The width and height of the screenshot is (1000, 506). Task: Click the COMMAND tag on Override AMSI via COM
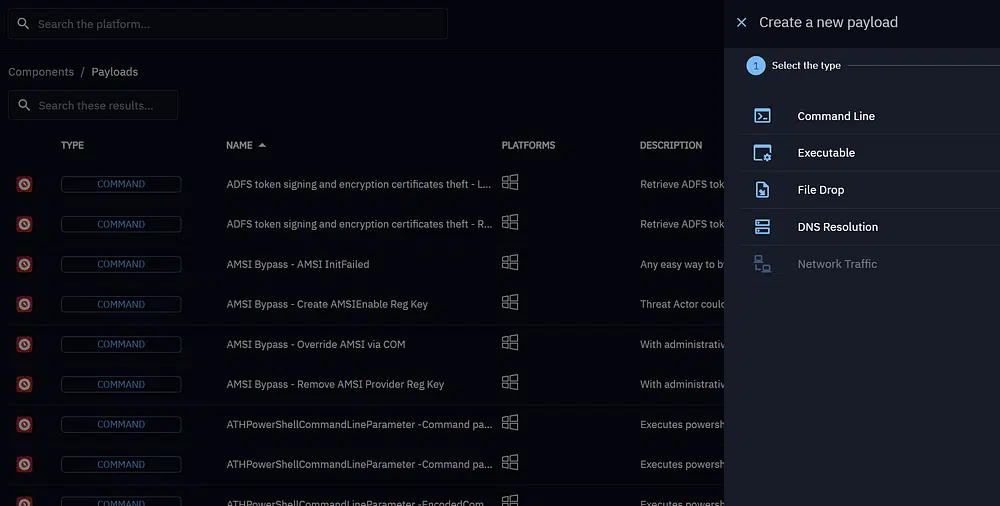tap(121, 344)
